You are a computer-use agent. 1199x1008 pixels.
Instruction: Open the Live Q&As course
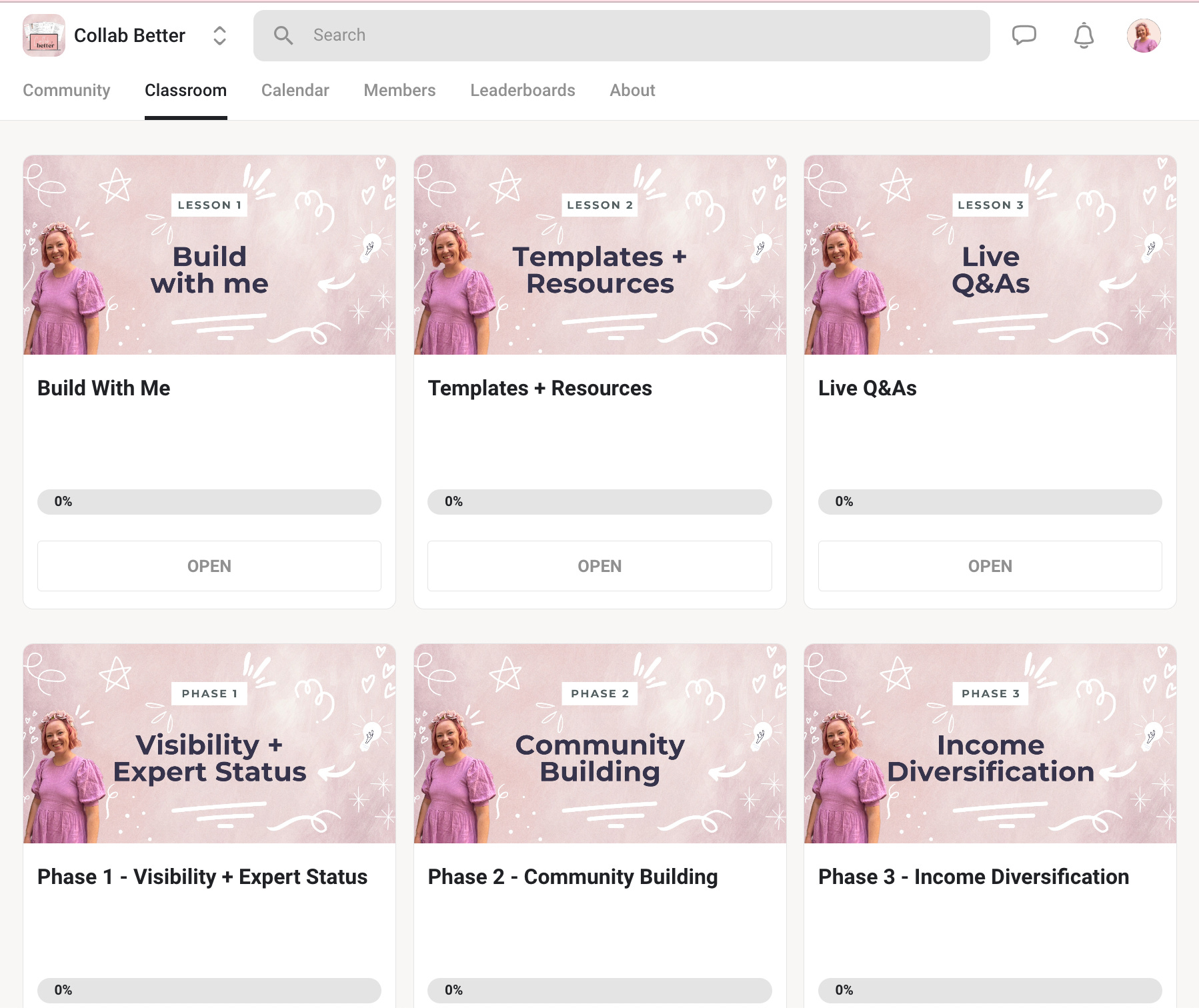click(x=989, y=566)
